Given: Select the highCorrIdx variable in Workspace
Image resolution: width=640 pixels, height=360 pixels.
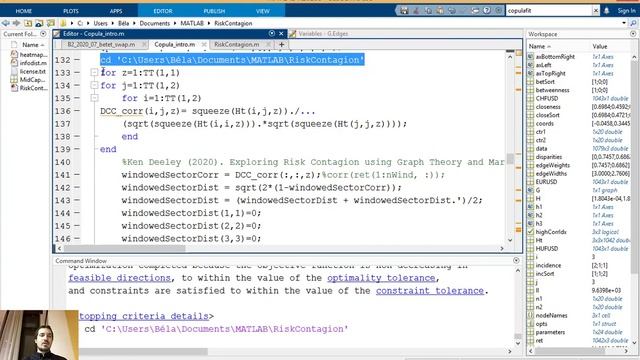Looking at the screenshot, I should coord(551,232).
